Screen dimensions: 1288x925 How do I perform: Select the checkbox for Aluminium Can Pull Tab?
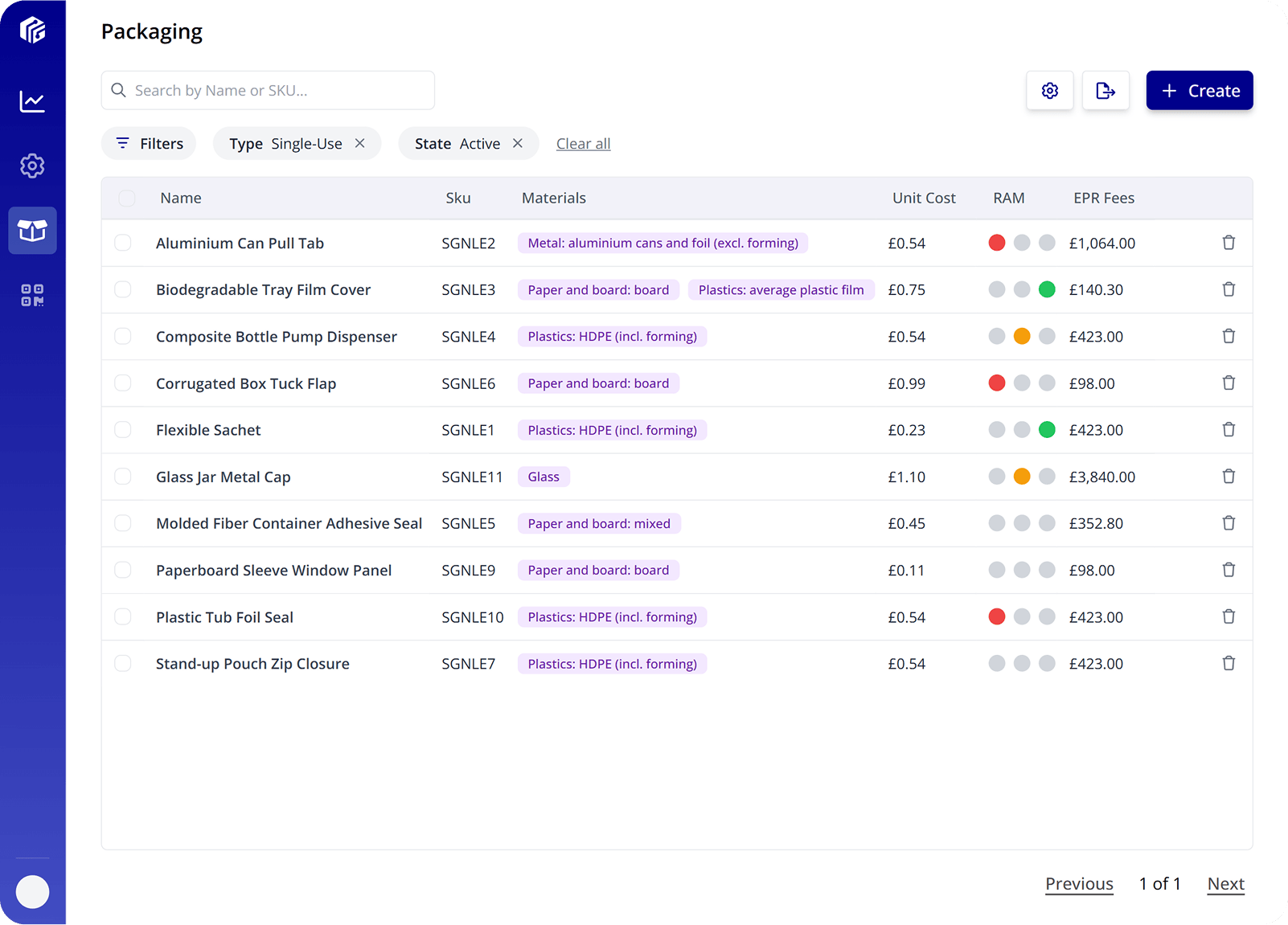[123, 243]
